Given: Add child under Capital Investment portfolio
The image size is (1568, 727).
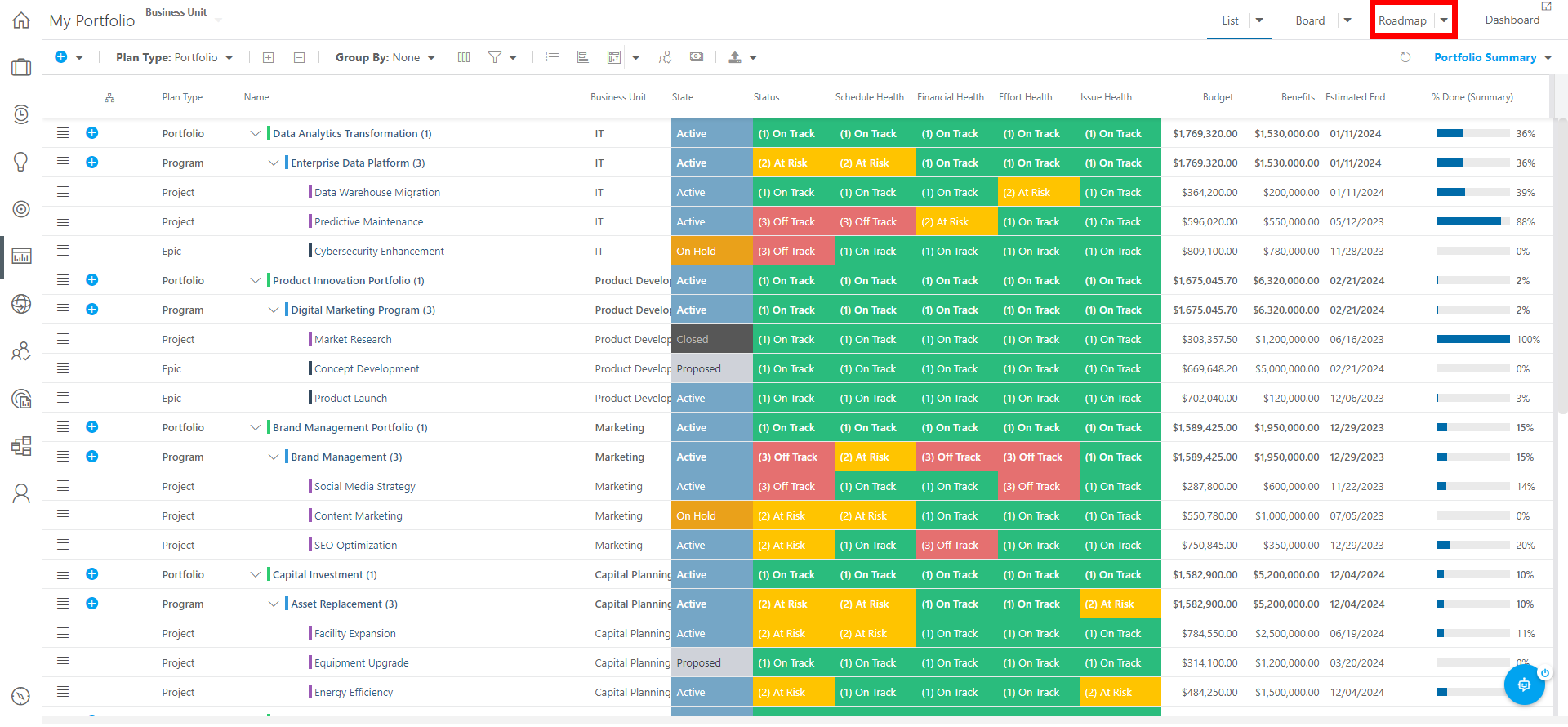Looking at the screenshot, I should pos(92,574).
